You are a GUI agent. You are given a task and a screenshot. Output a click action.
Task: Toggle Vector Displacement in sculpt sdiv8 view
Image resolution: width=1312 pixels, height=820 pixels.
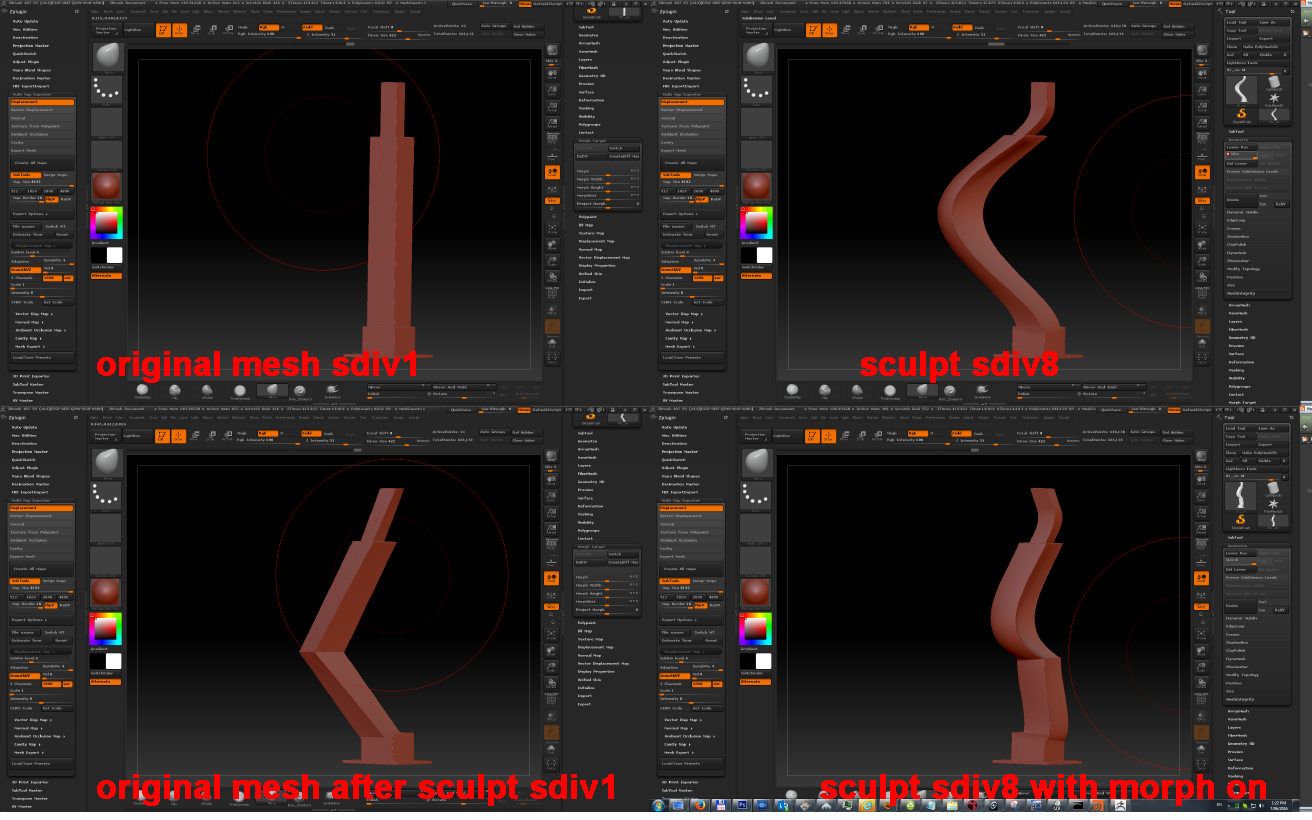(x=691, y=110)
